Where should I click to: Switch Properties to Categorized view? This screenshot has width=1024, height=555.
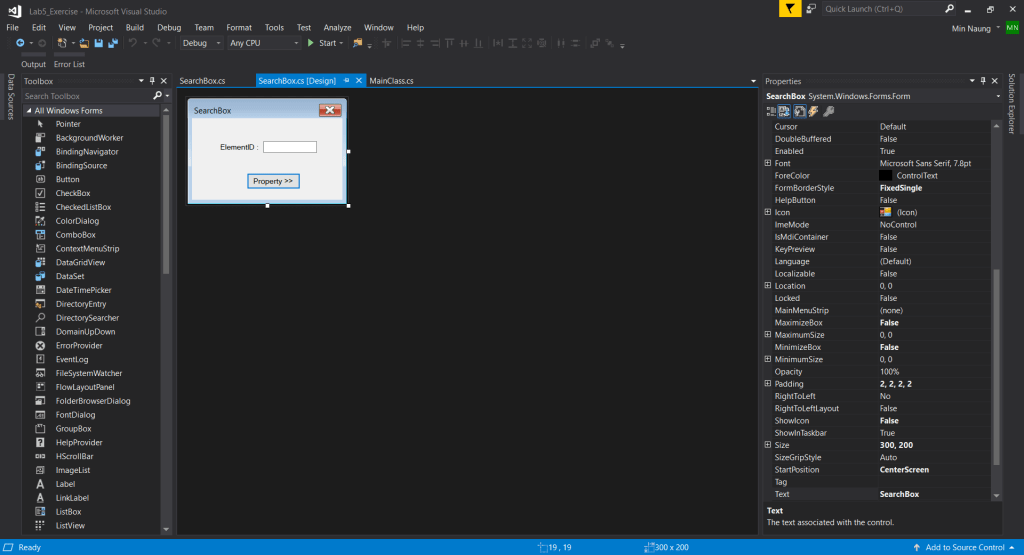pyautogui.click(x=772, y=111)
